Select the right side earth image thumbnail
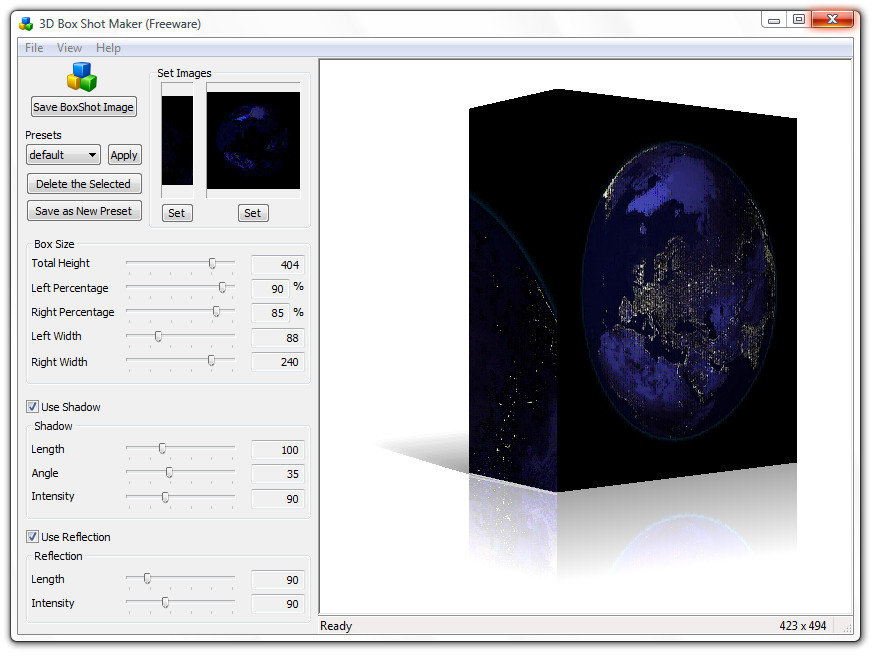880x659 pixels. [x=253, y=140]
